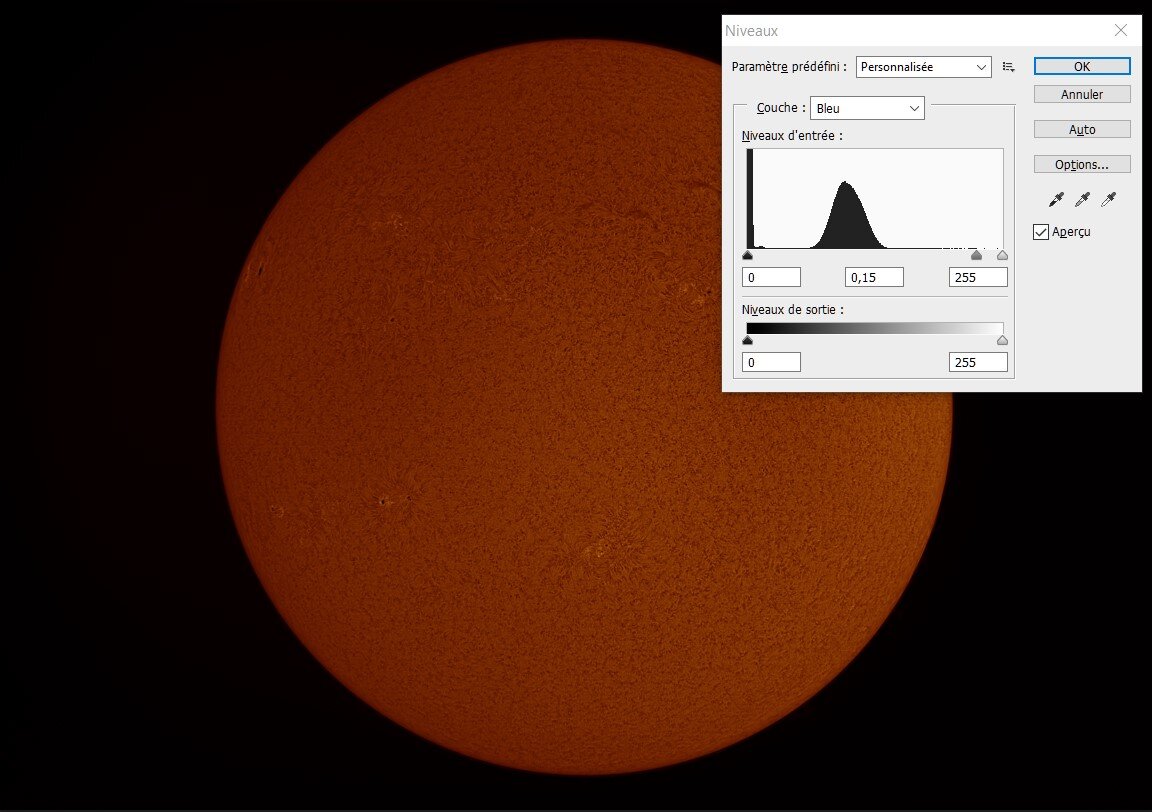Click the input shadows field showing 0
1152x812 pixels.
coord(771,277)
